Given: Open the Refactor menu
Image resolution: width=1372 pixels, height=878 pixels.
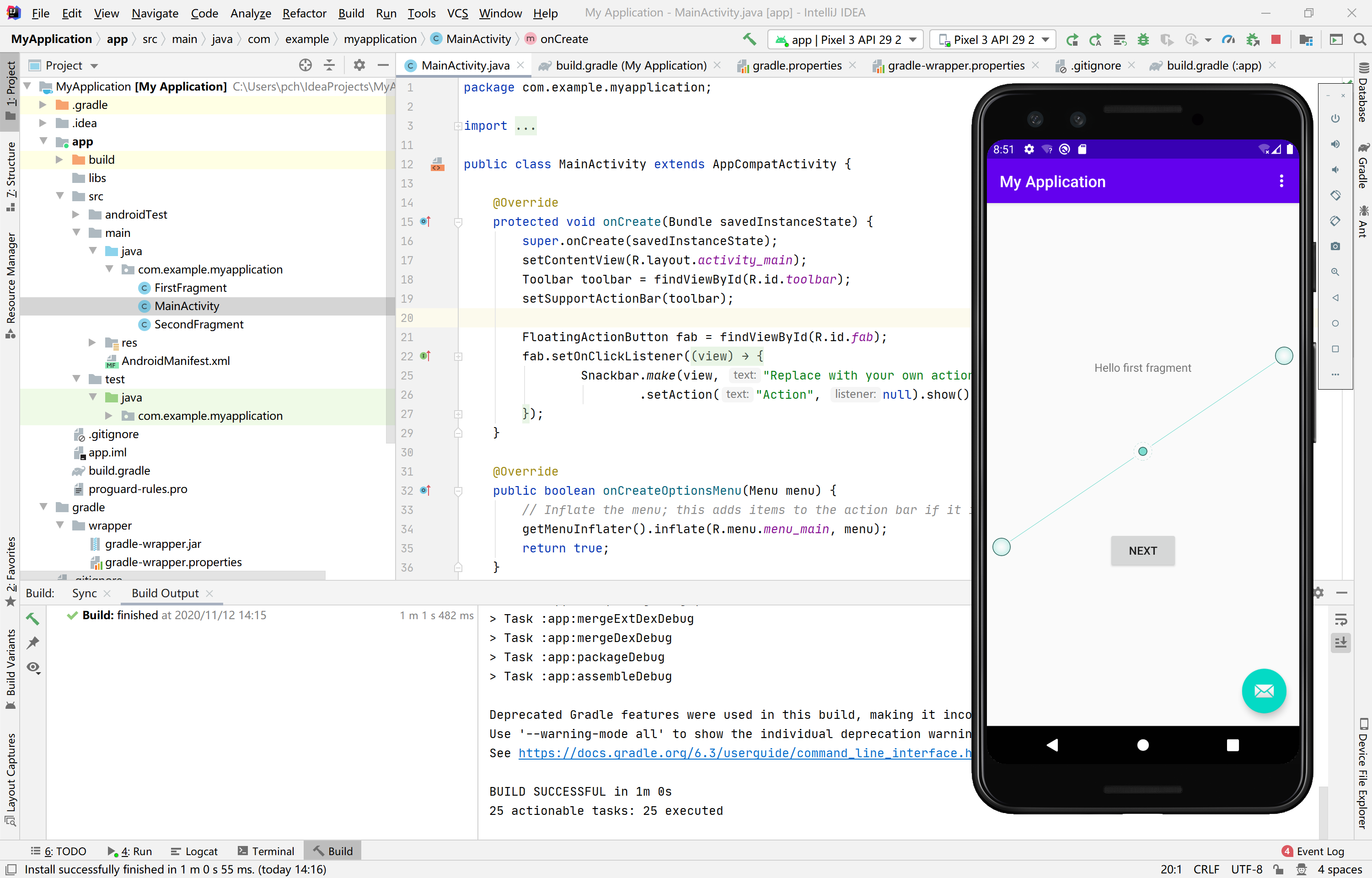Looking at the screenshot, I should point(305,12).
